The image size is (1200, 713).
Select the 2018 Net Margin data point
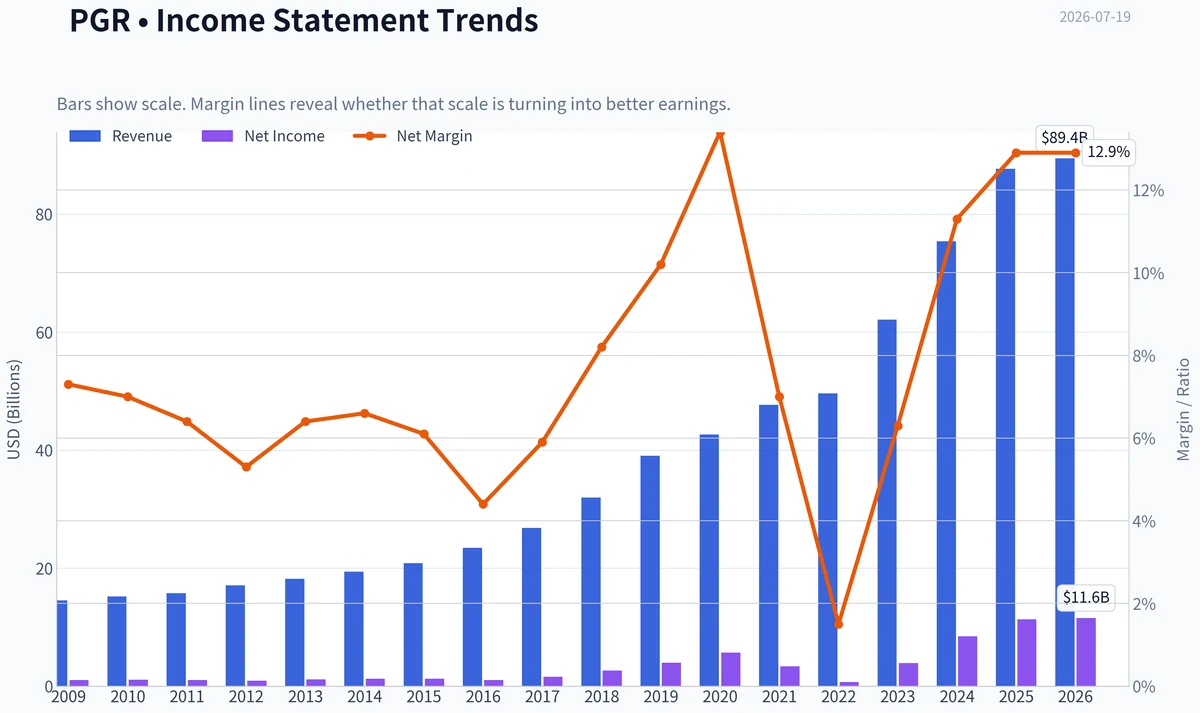pyautogui.click(x=601, y=347)
